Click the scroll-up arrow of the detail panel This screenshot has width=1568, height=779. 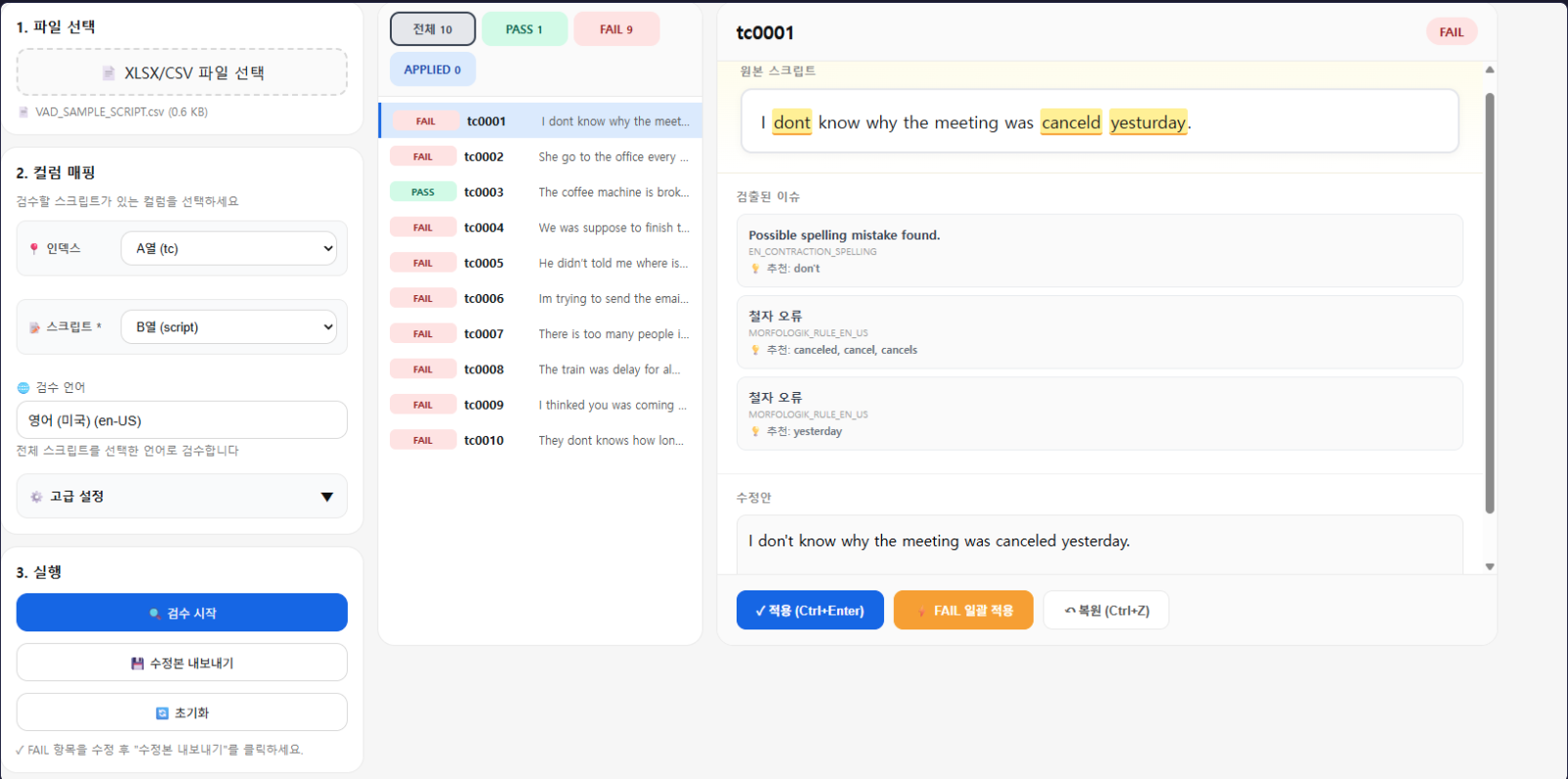pyautogui.click(x=1490, y=69)
